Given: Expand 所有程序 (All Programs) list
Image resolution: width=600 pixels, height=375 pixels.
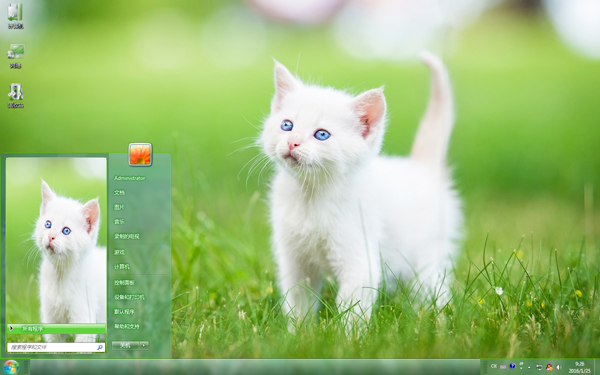Looking at the screenshot, I should pos(56,329).
